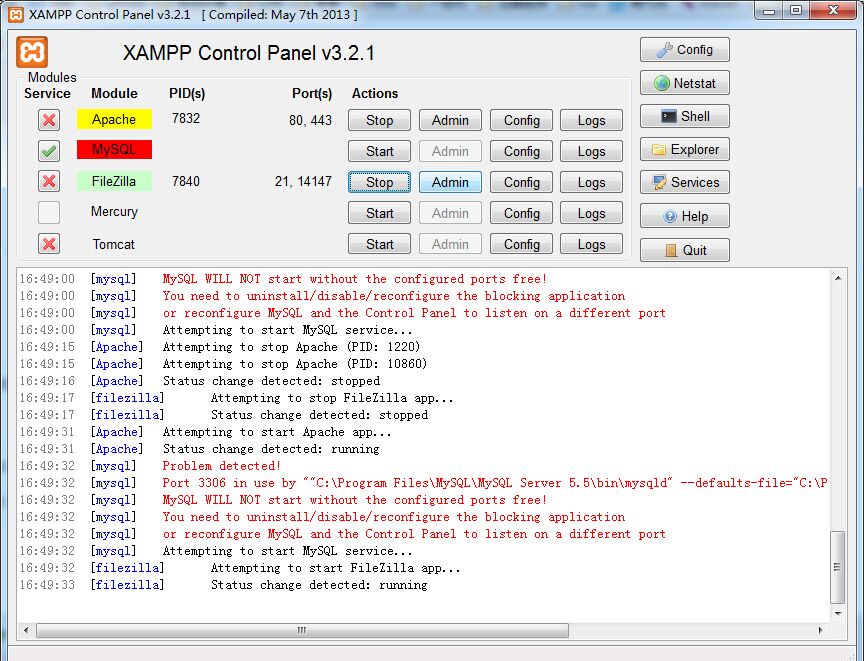Open Config with the wrench icon
Image resolution: width=864 pixels, height=661 pixels.
click(x=684, y=50)
